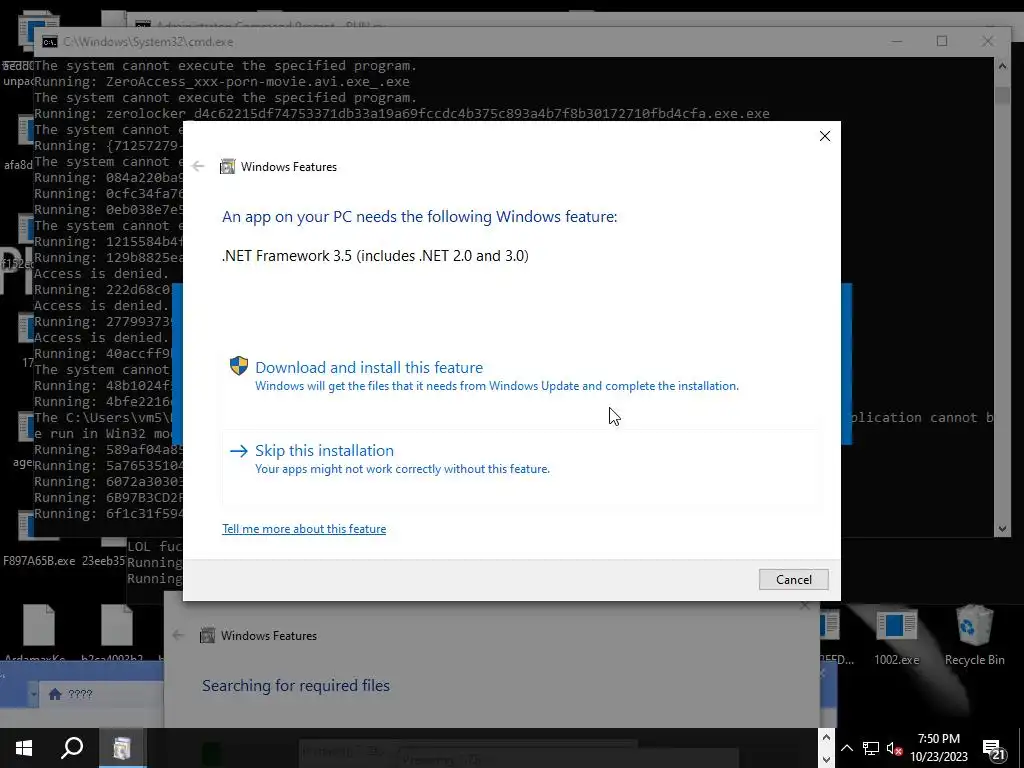Select the 1002.exe desktop icon
The width and height of the screenshot is (1024, 768).
pyautogui.click(x=897, y=637)
